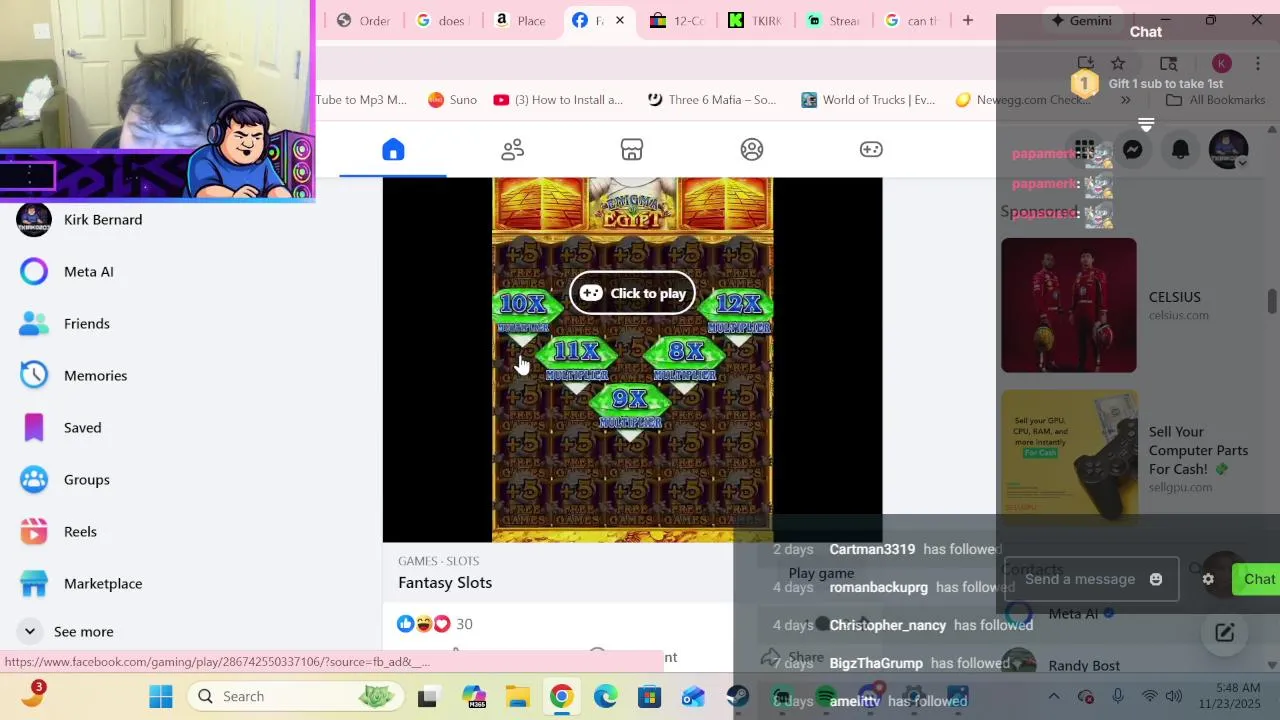The image size is (1280, 720).
Task: Open the Gaming controller icon in top nav
Action: pos(871,150)
